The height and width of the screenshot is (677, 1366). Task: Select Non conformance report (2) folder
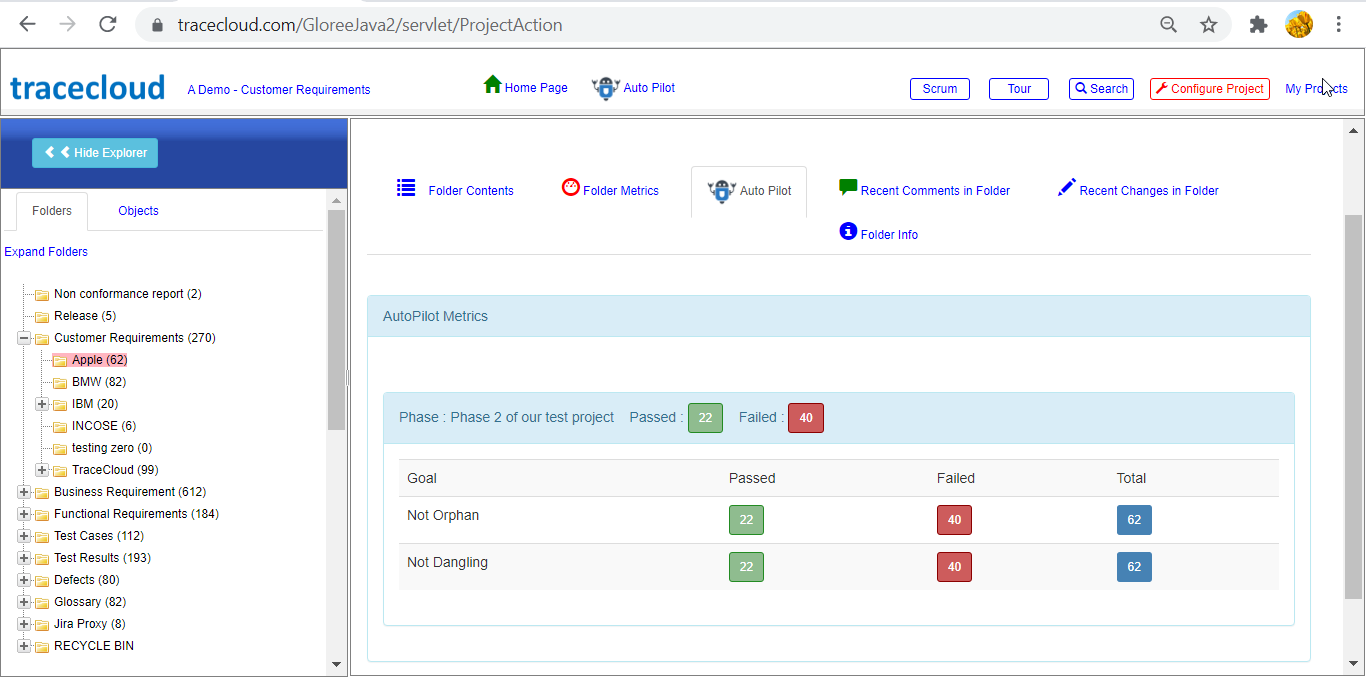(128, 294)
